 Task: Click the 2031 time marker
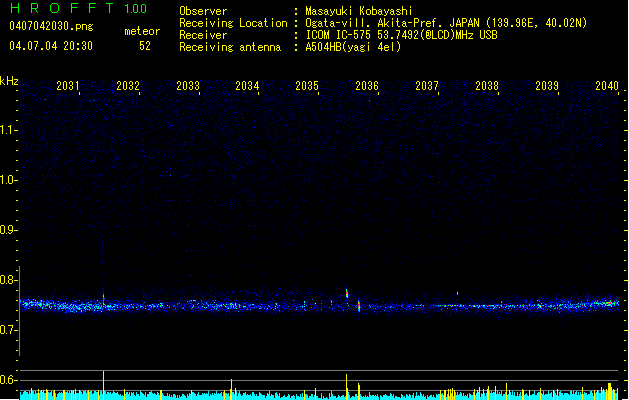click(x=68, y=86)
